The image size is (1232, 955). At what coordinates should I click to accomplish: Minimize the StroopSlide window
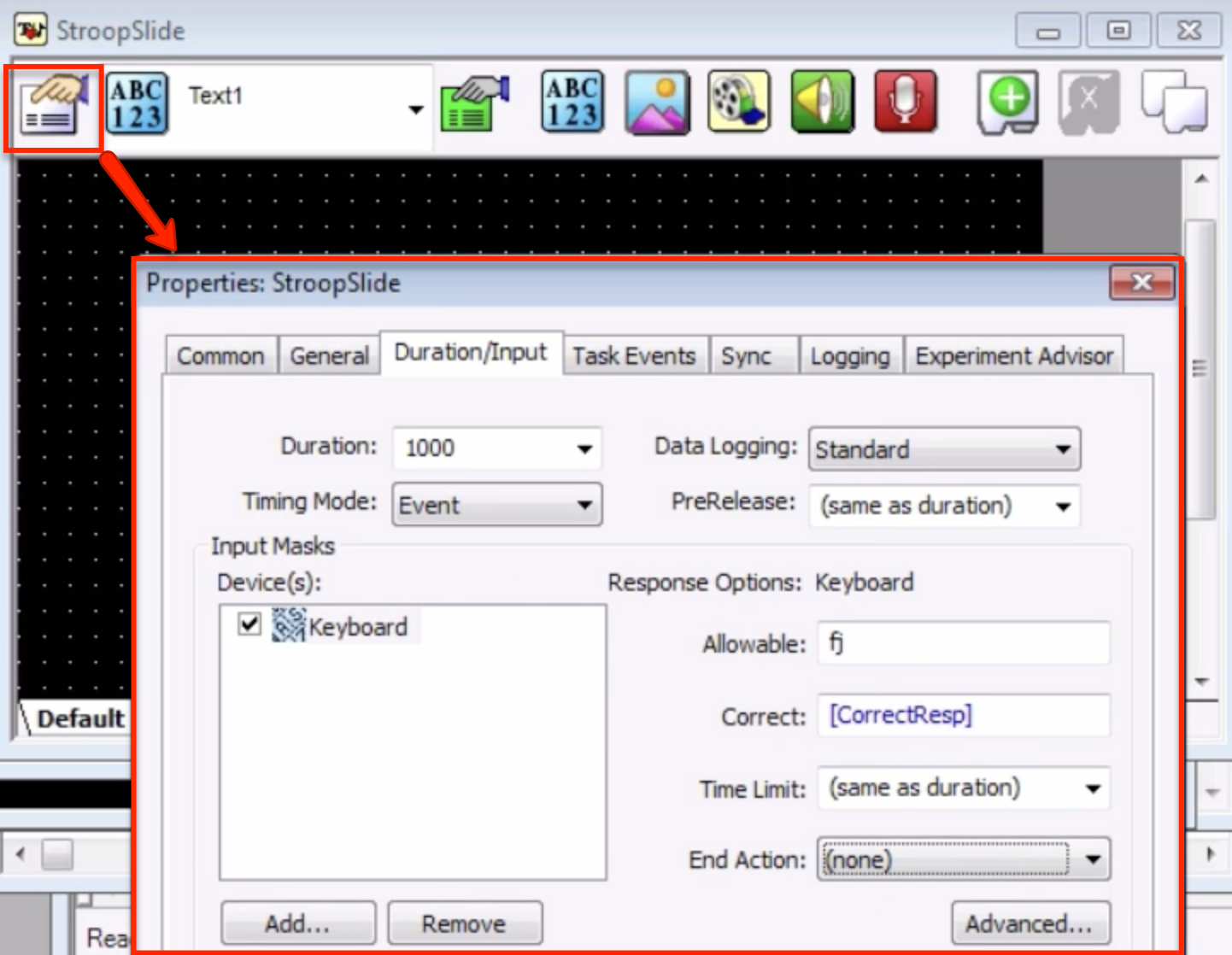1048,31
